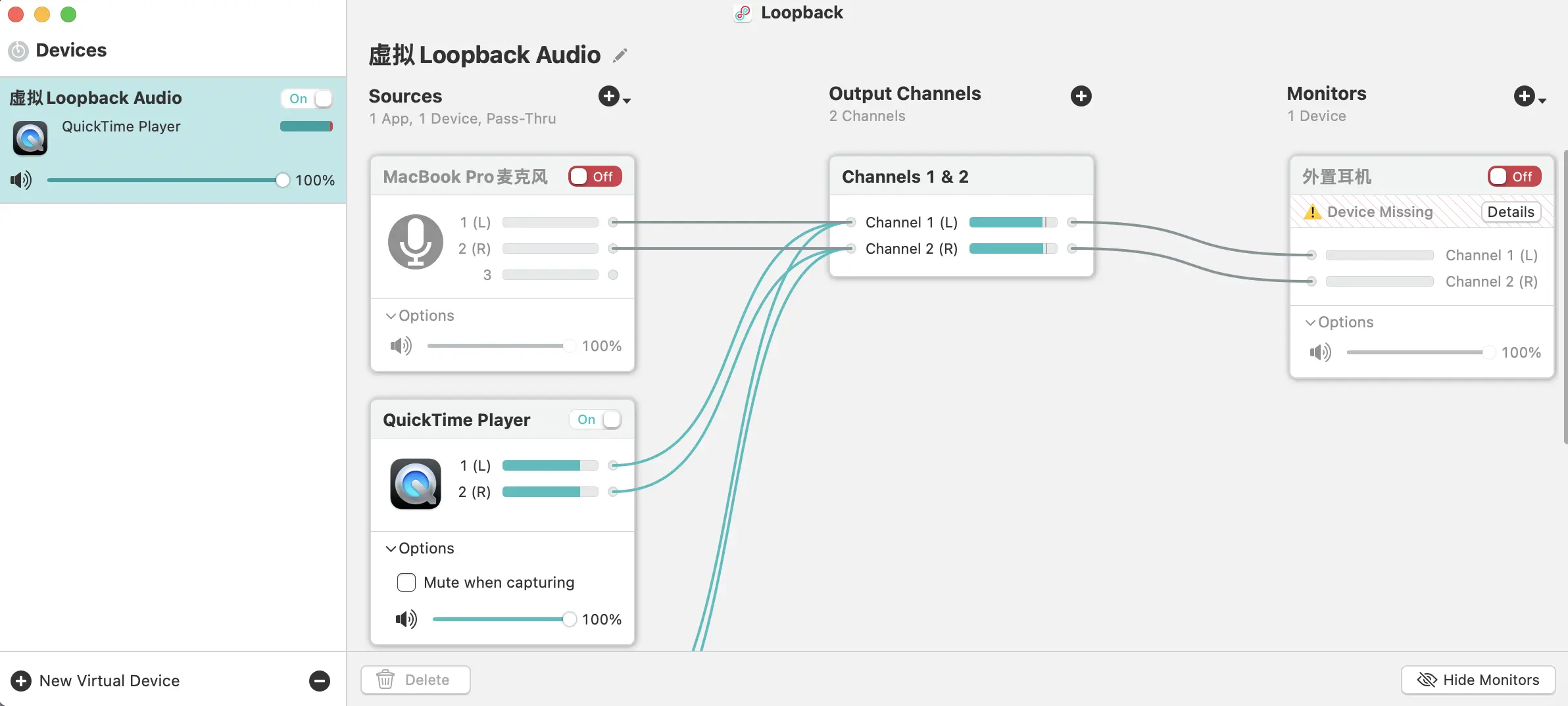Mute QuickTime Player source with speaker icon

[x=406, y=619]
